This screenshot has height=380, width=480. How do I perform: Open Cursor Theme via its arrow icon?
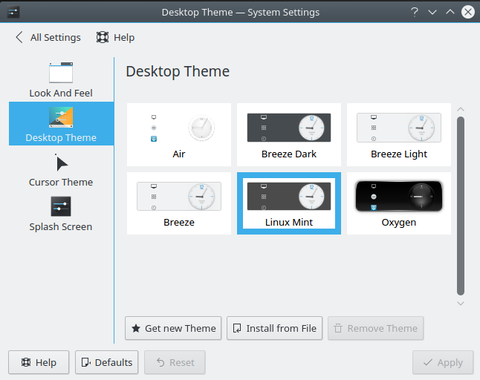pyautogui.click(x=61, y=163)
